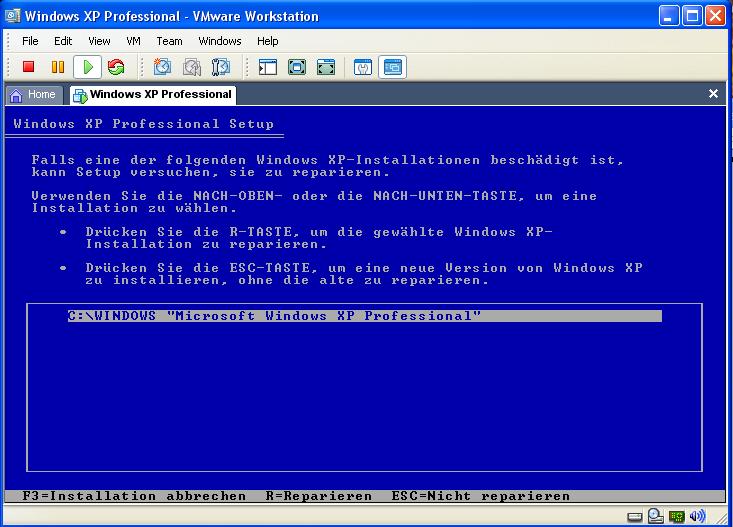Open the Team menu
Viewport: 733px width, 527px height.
169,41
